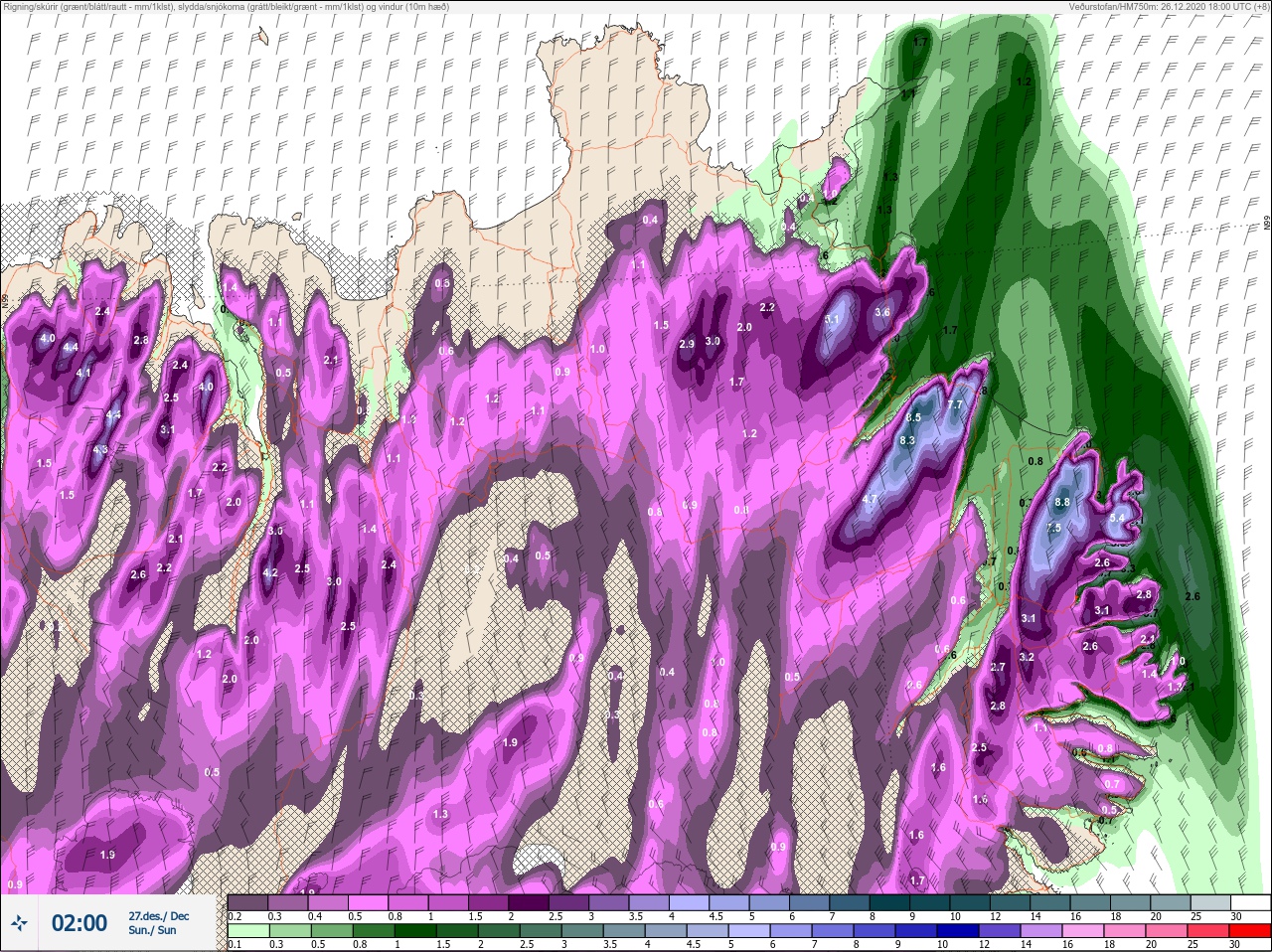The image size is (1272, 952).
Task: Click the compass star icon beside the time
Action: (19, 923)
